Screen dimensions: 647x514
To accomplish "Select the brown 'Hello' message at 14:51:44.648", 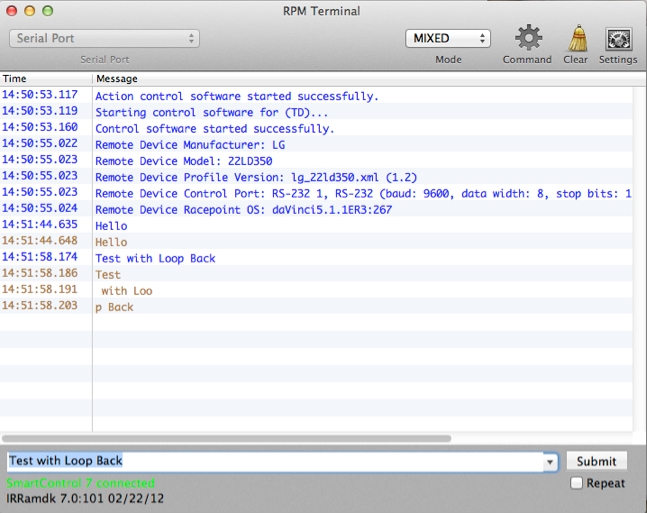I will click(111, 242).
